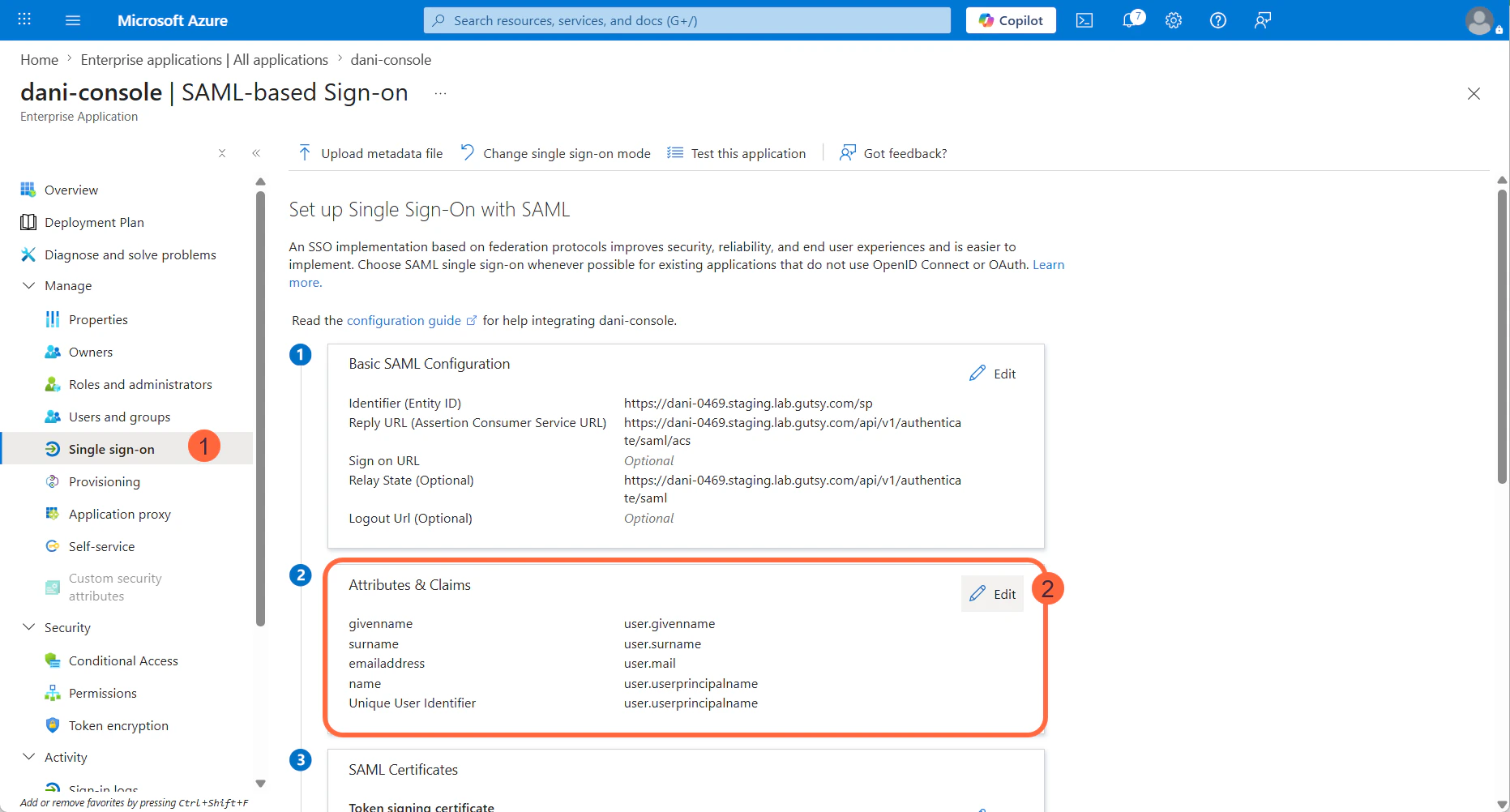Click the Identifier URL value ending /sp
Image resolution: width=1510 pixels, height=812 pixels.
(x=748, y=404)
